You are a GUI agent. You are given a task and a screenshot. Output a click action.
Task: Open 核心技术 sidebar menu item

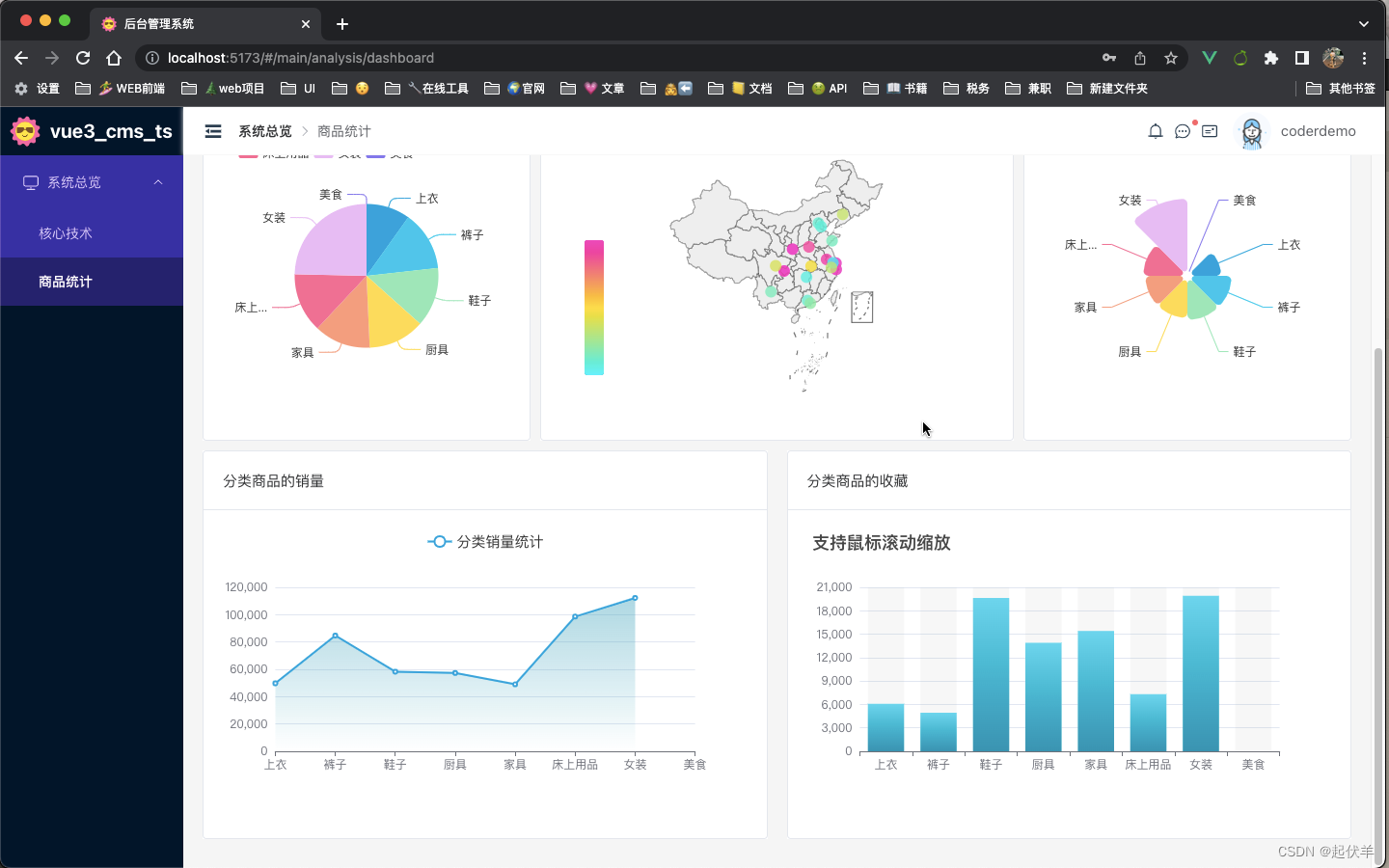pyautogui.click(x=92, y=233)
